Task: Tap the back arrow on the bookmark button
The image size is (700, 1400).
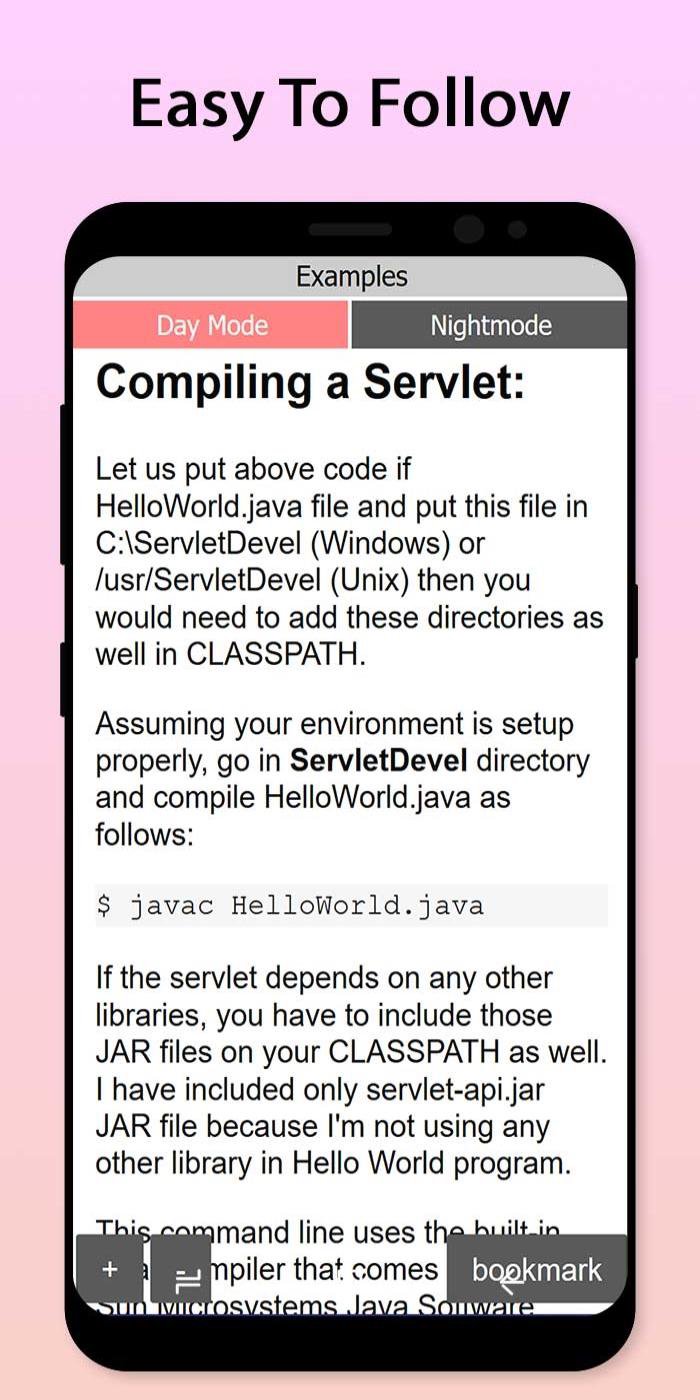Action: point(511,1279)
